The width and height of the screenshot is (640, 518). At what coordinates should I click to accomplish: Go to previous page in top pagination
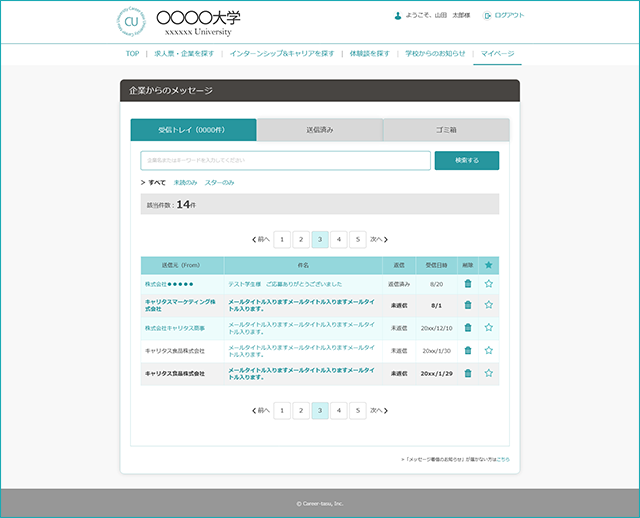tap(261, 240)
